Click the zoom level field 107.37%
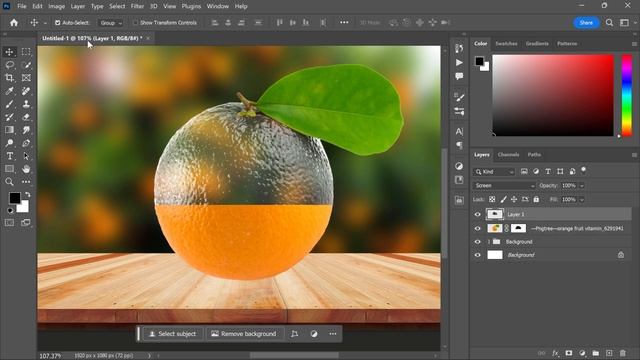The height and width of the screenshot is (360, 640). (x=50, y=356)
